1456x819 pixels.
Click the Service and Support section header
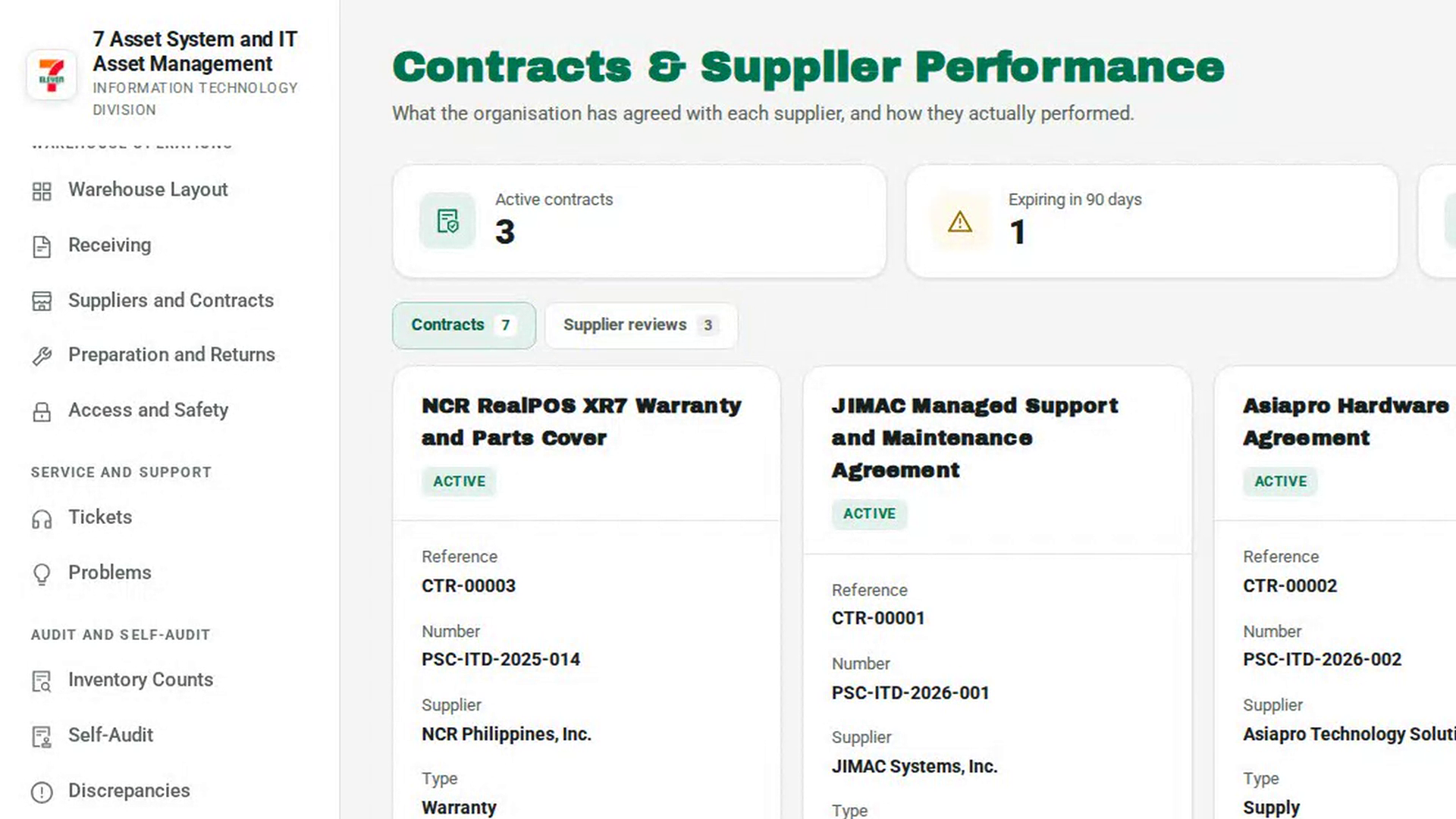(x=121, y=472)
